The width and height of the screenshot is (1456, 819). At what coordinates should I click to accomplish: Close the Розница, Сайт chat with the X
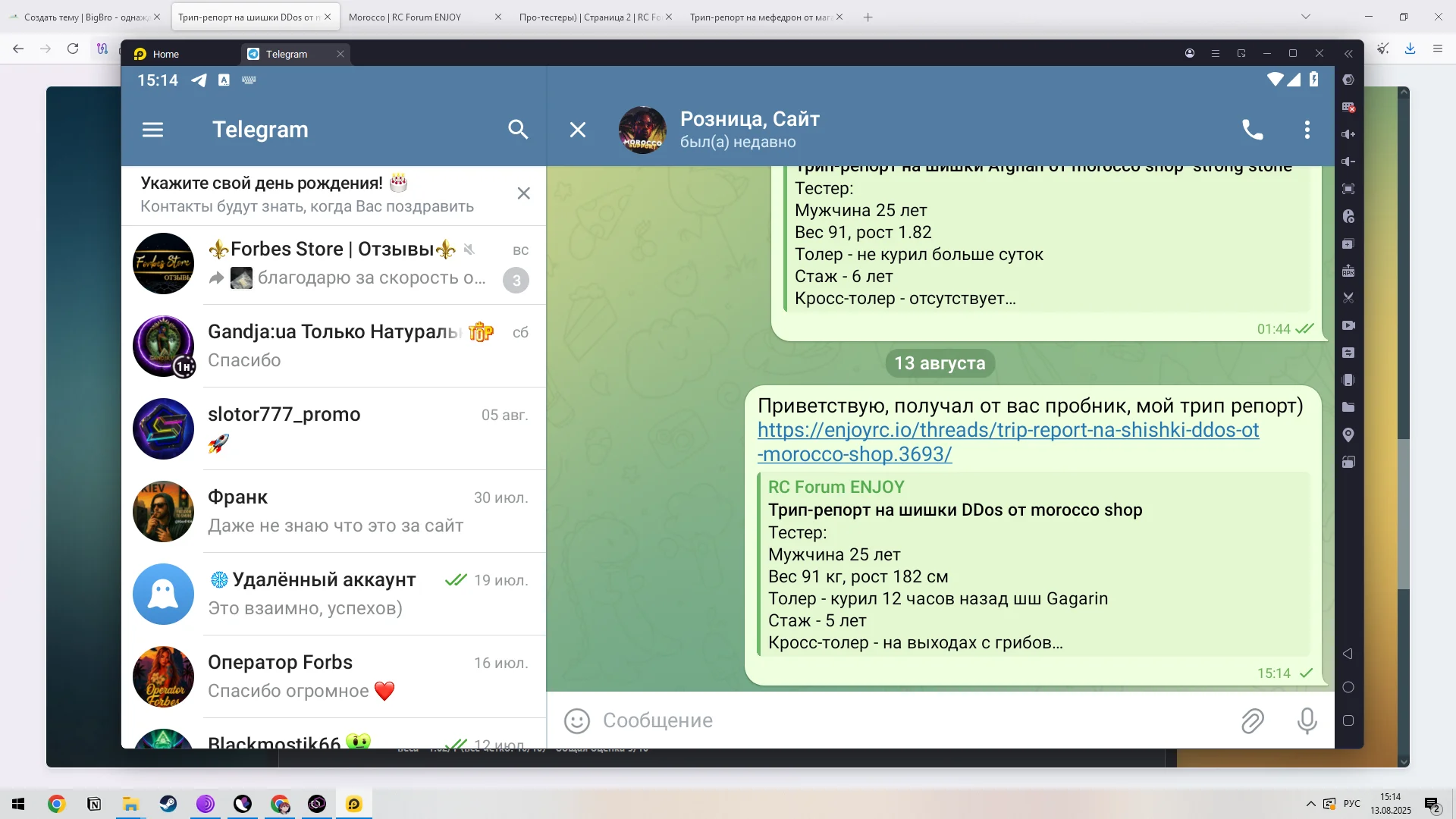coord(578,130)
